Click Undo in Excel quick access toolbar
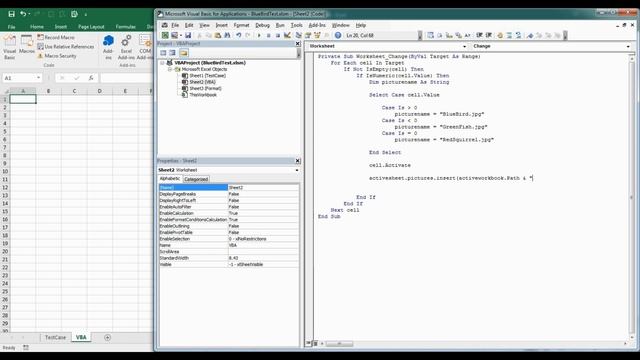The width and height of the screenshot is (640, 360). 23,14
